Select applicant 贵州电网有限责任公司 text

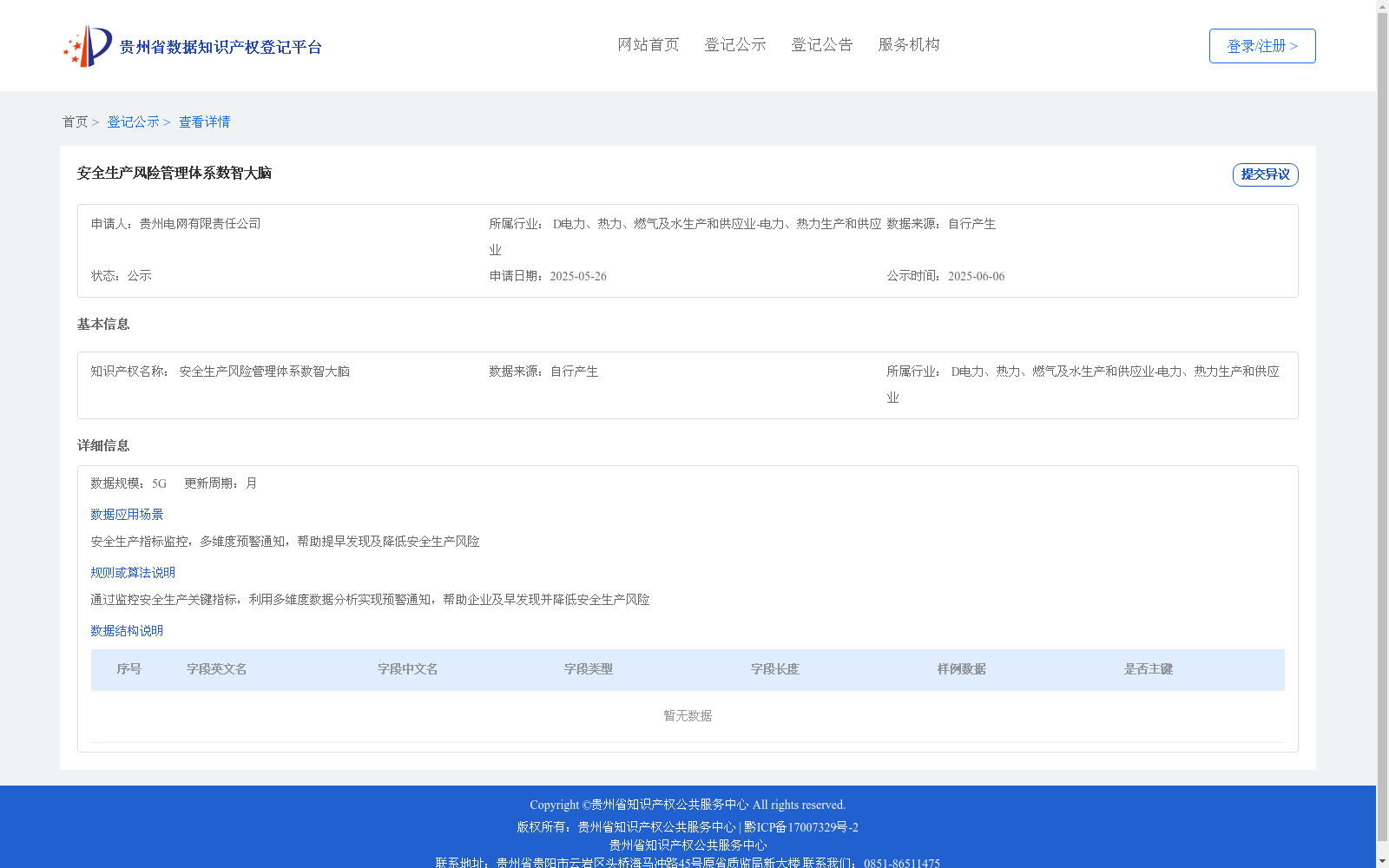(201, 224)
